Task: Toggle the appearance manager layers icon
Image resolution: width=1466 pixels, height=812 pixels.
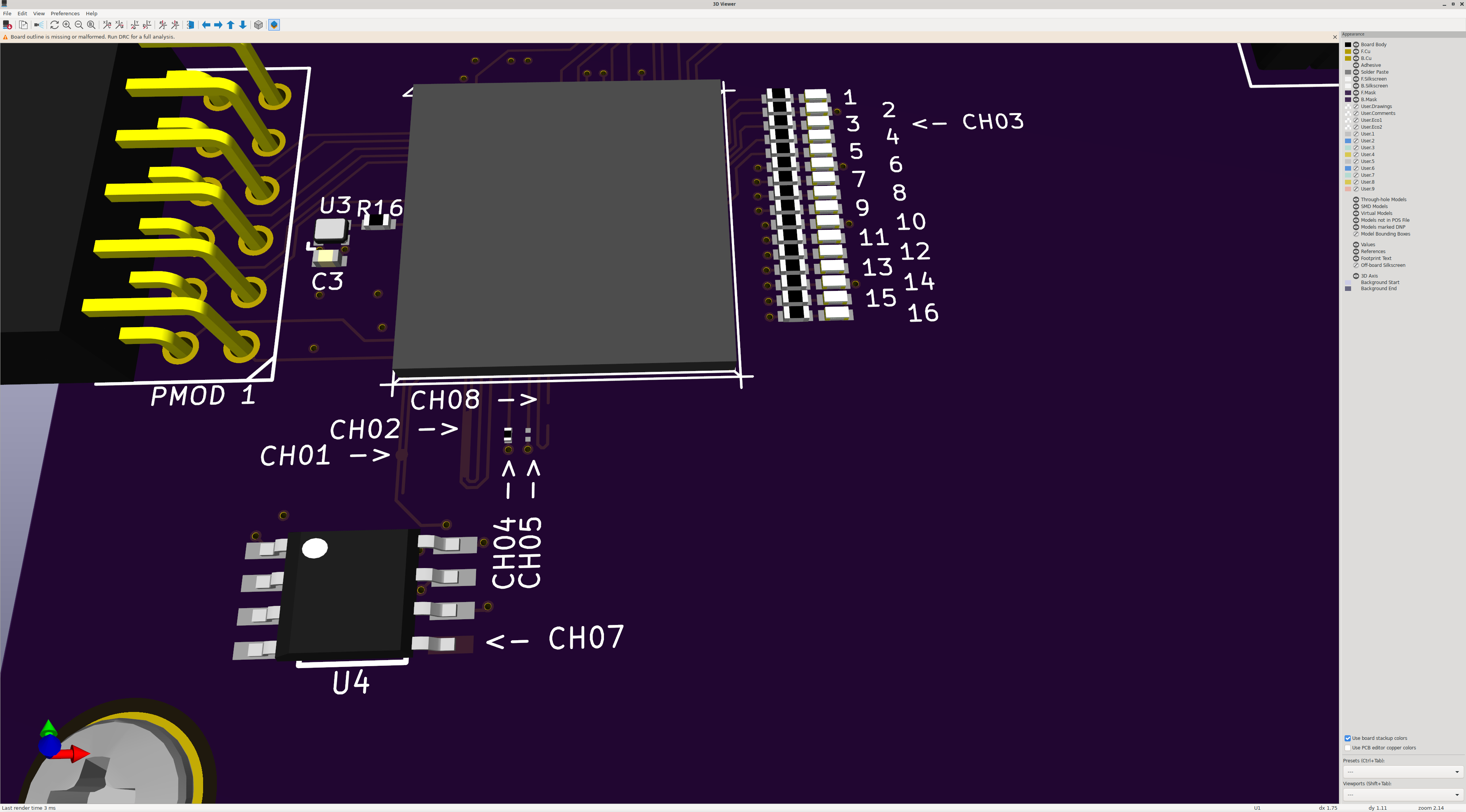Action: (274, 25)
